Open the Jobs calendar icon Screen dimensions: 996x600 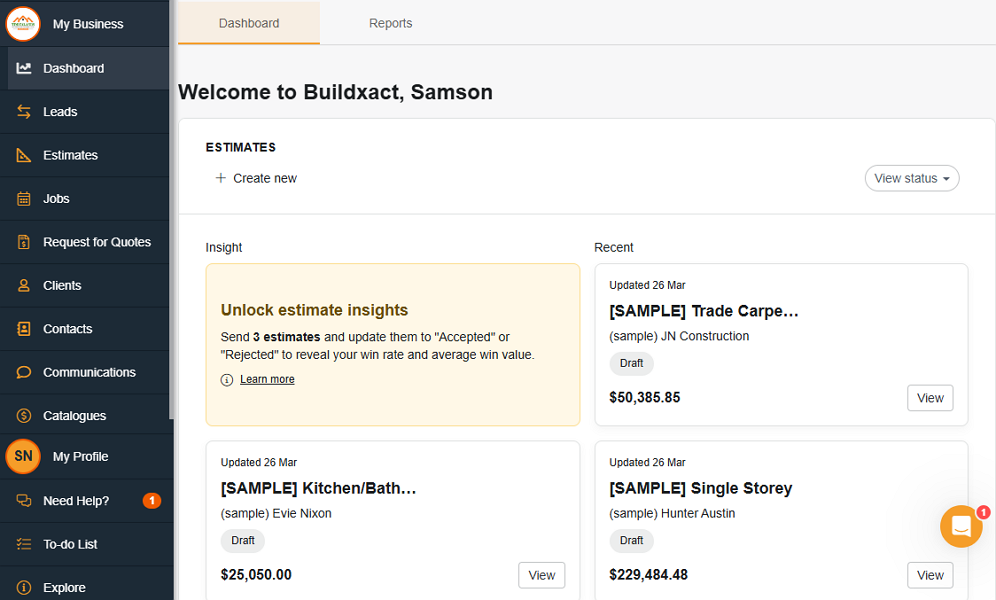point(24,199)
